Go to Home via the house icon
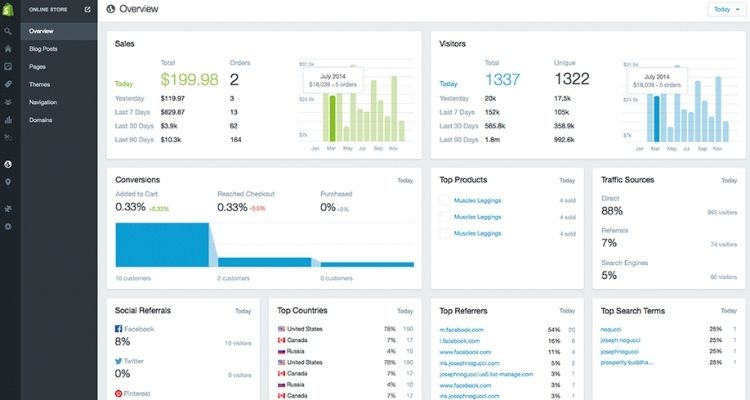Screen dimensions: 750x400 click(x=9, y=48)
